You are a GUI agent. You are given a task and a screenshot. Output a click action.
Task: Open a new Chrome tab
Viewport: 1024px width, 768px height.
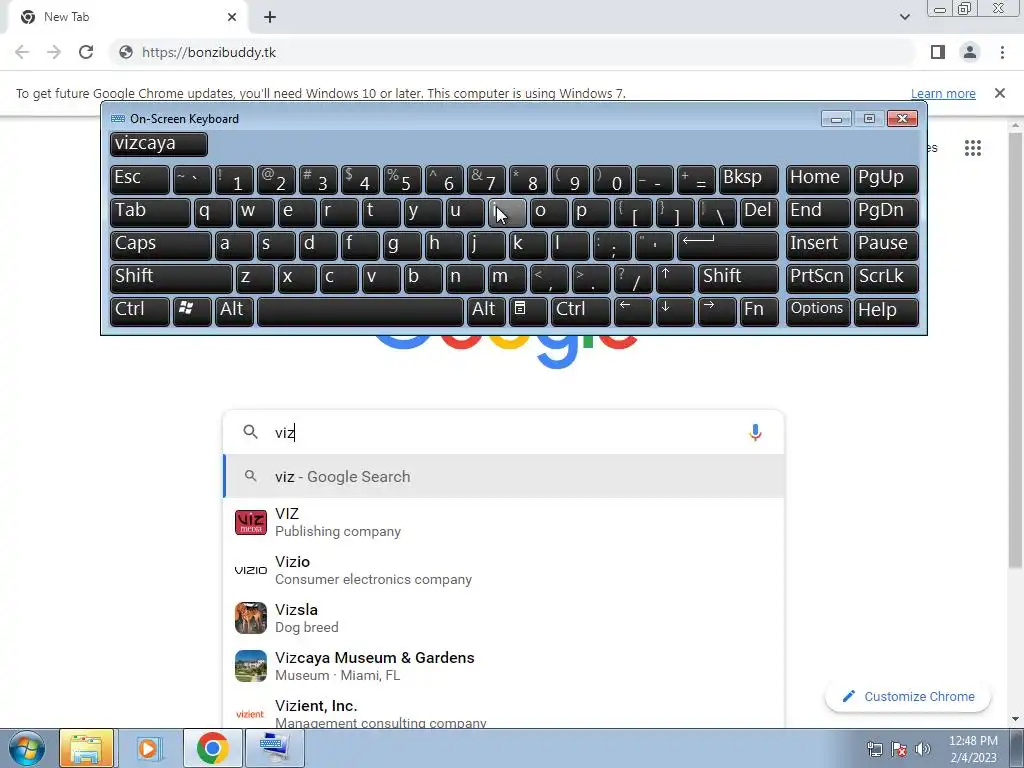[x=270, y=18]
